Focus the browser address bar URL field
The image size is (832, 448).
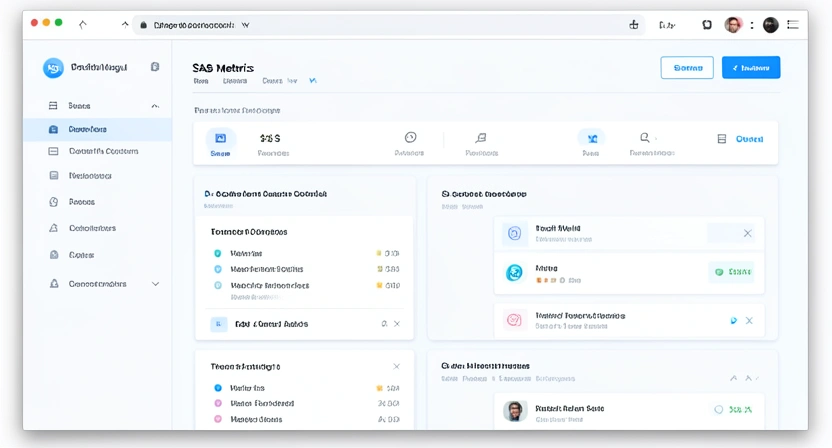388,25
